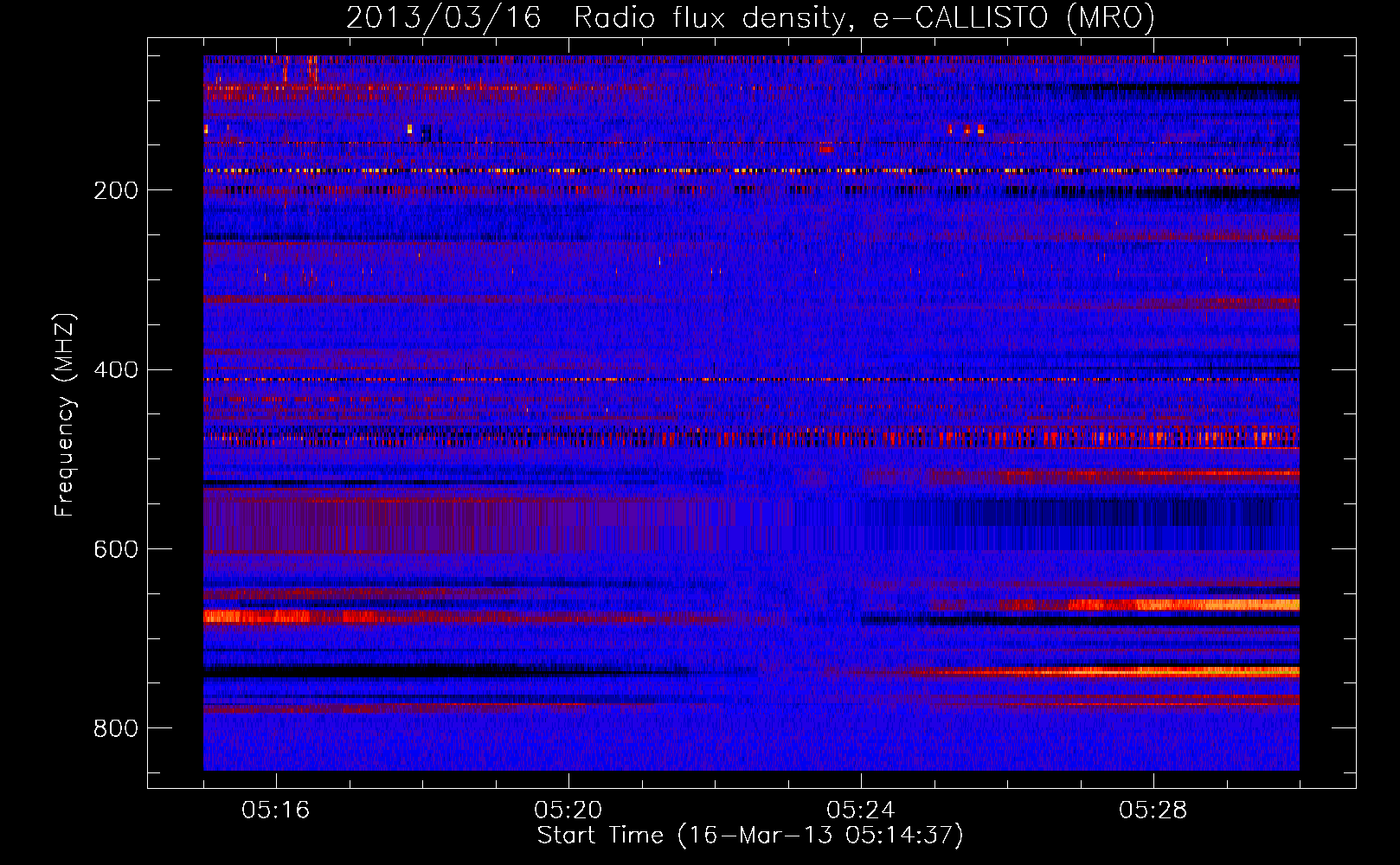1400x865 pixels.
Task: Click the 'Start Time (16-Mar-13 05:14:37)' label
Action: [x=750, y=836]
